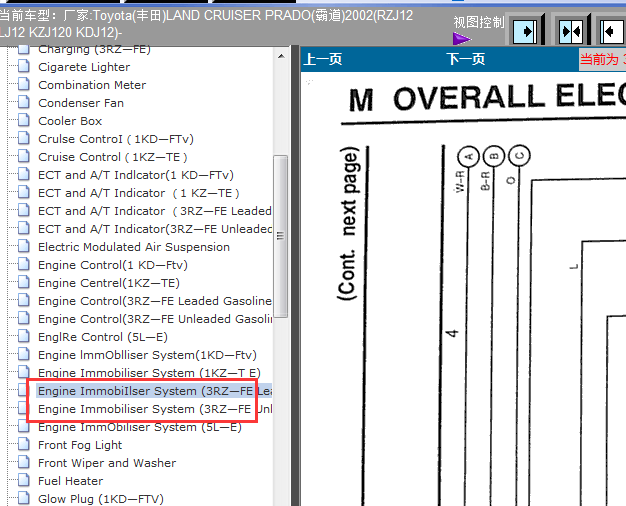This screenshot has height=506, width=626.
Task: Click the 当前为 page status text
Action: coord(602,60)
